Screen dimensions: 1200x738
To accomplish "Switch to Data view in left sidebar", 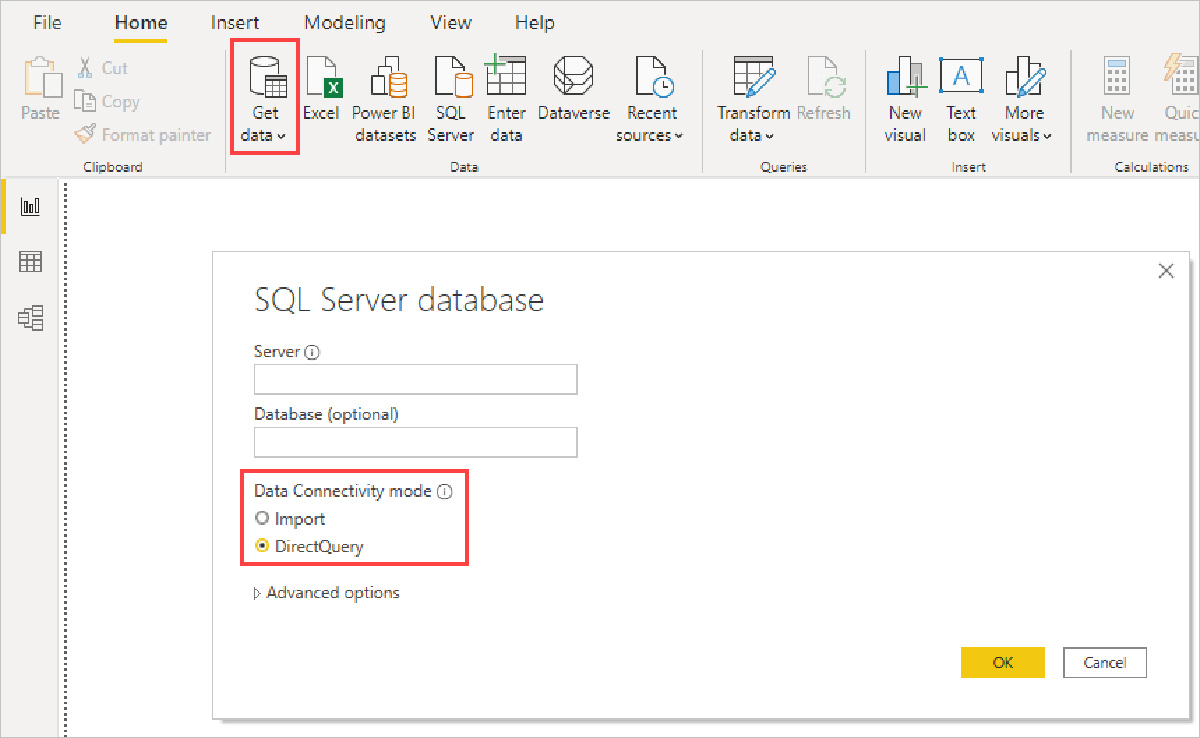I will coord(31,262).
